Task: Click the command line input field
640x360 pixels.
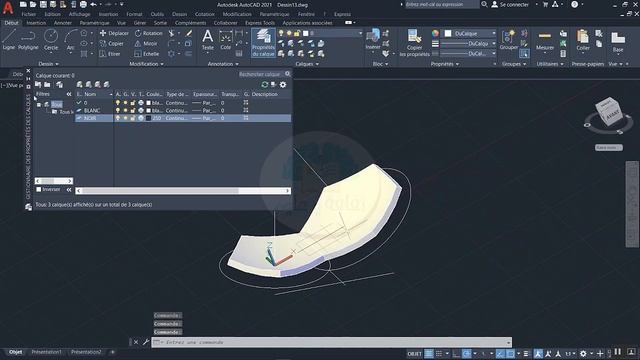Action: point(331,342)
